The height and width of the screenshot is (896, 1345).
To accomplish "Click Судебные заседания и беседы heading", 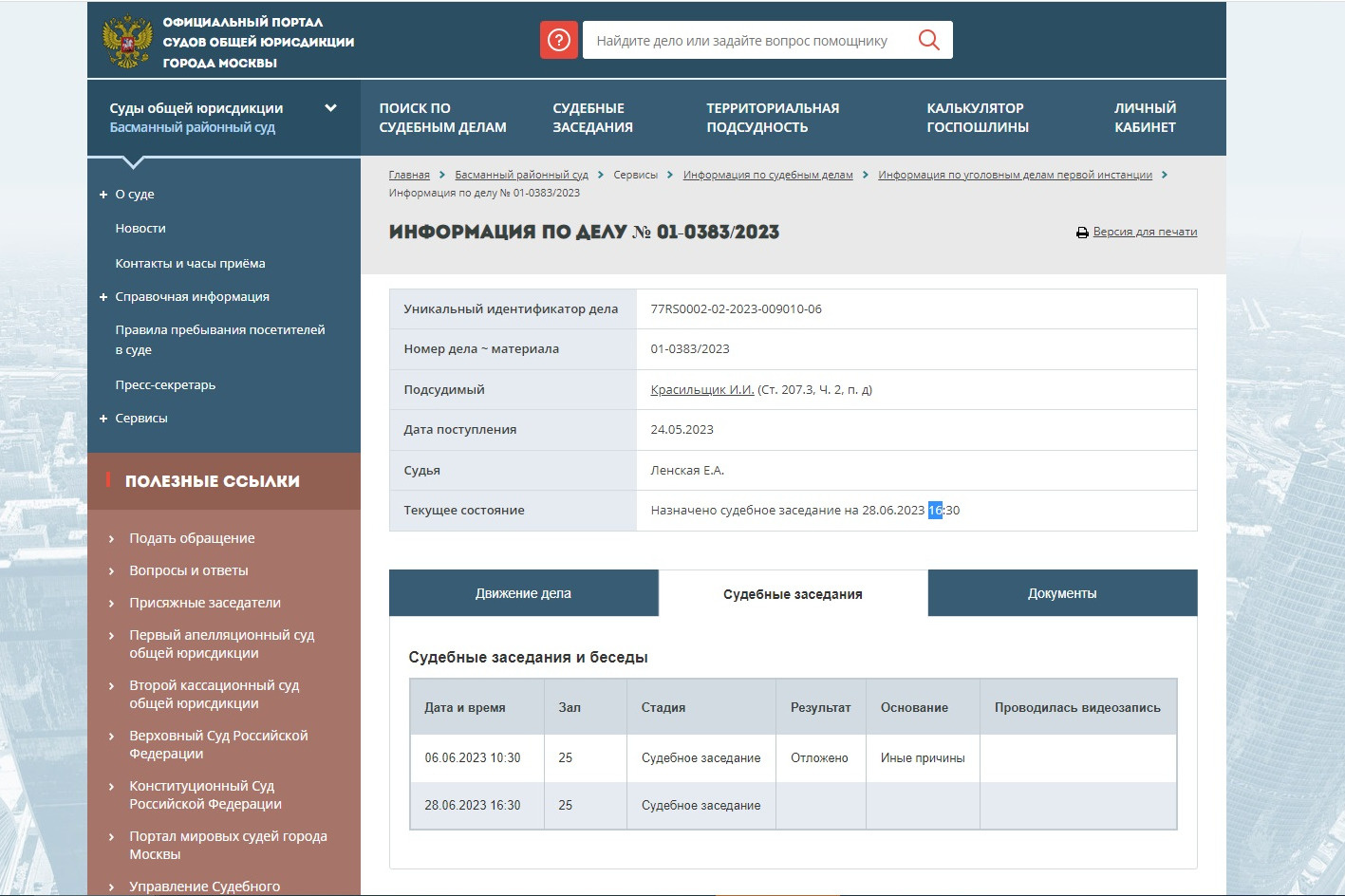I will tap(528, 657).
